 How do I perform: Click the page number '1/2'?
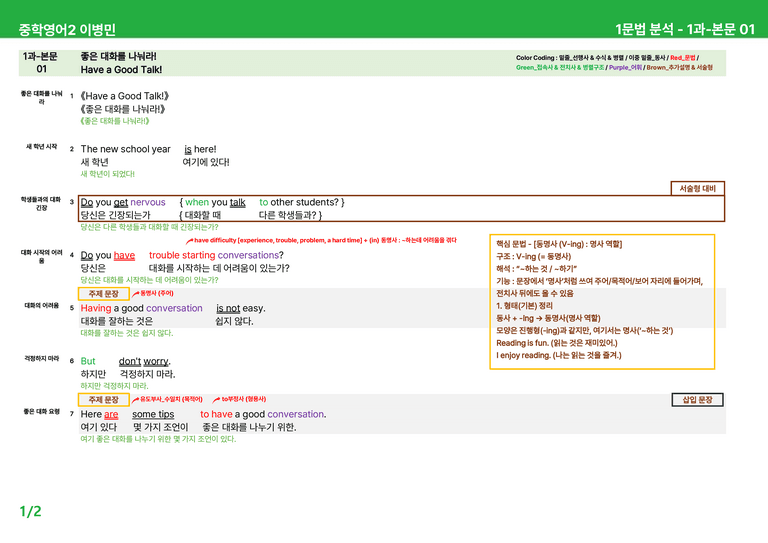(30, 512)
